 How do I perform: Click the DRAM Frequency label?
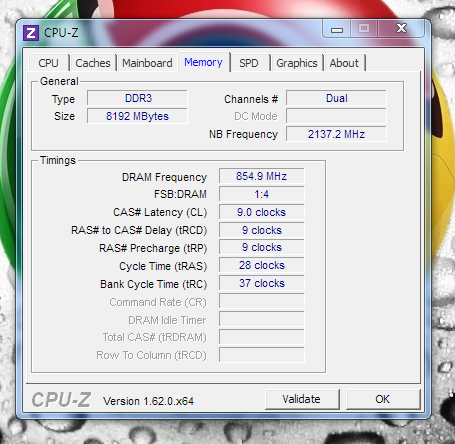164,177
